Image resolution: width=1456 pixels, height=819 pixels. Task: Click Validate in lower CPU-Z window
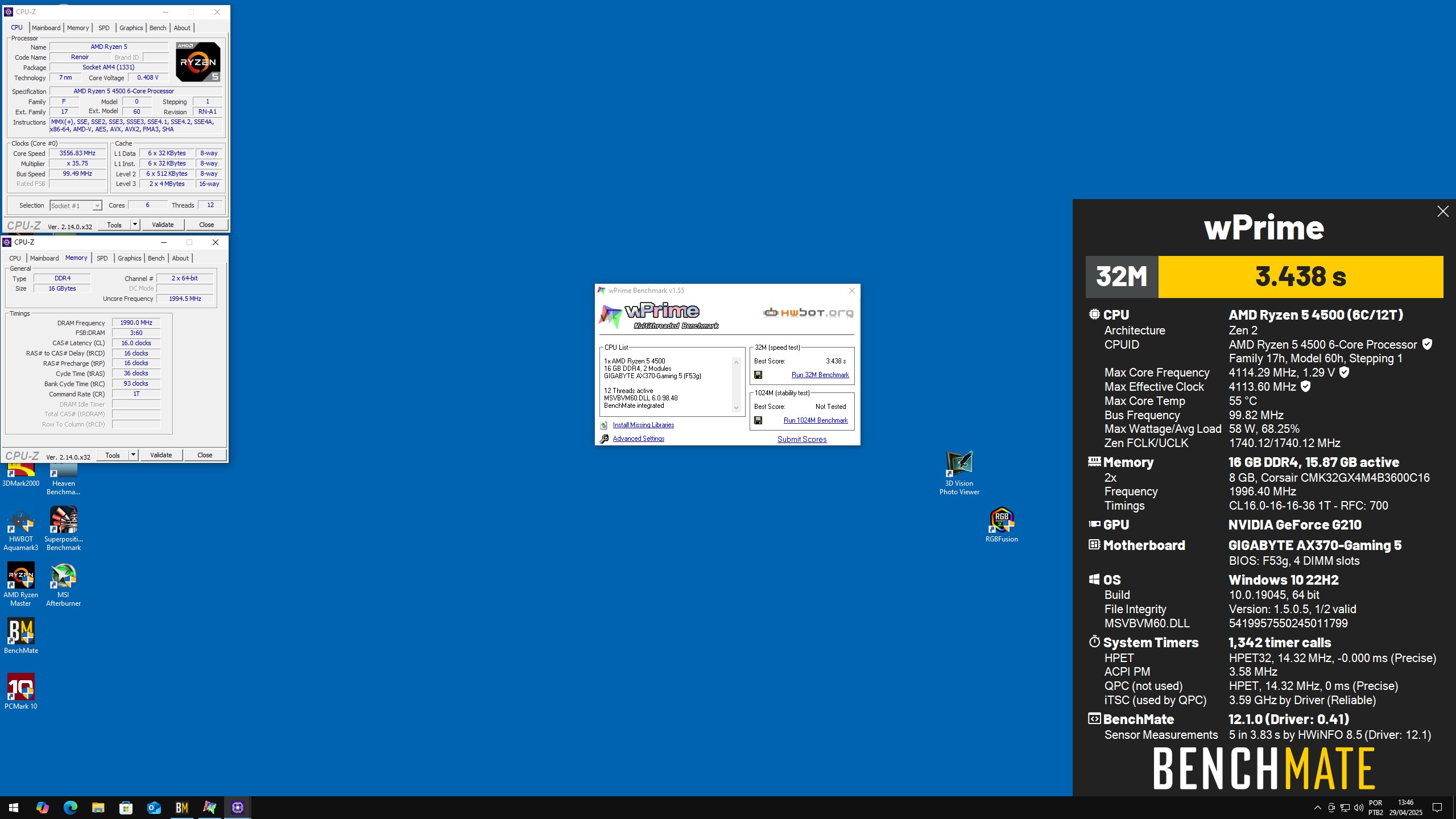(161, 455)
